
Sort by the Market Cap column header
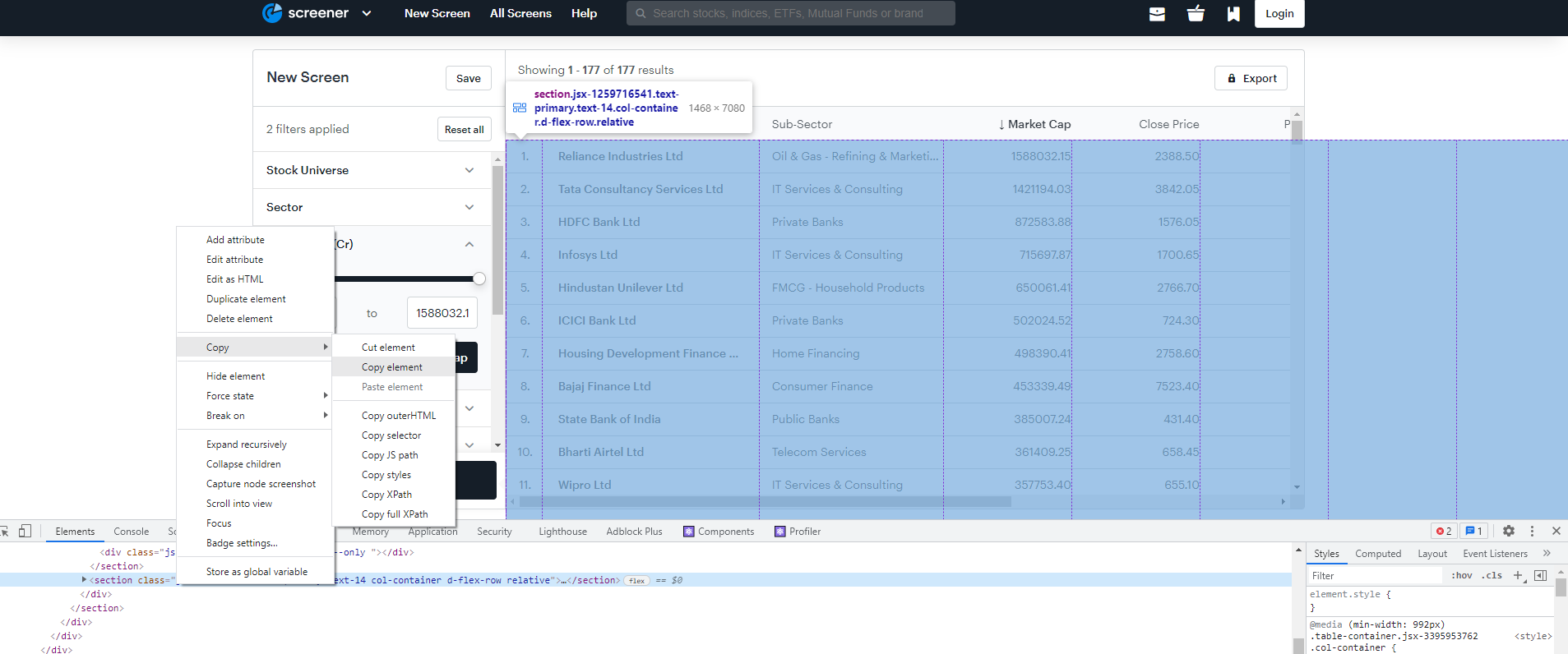pyautogui.click(x=1034, y=124)
